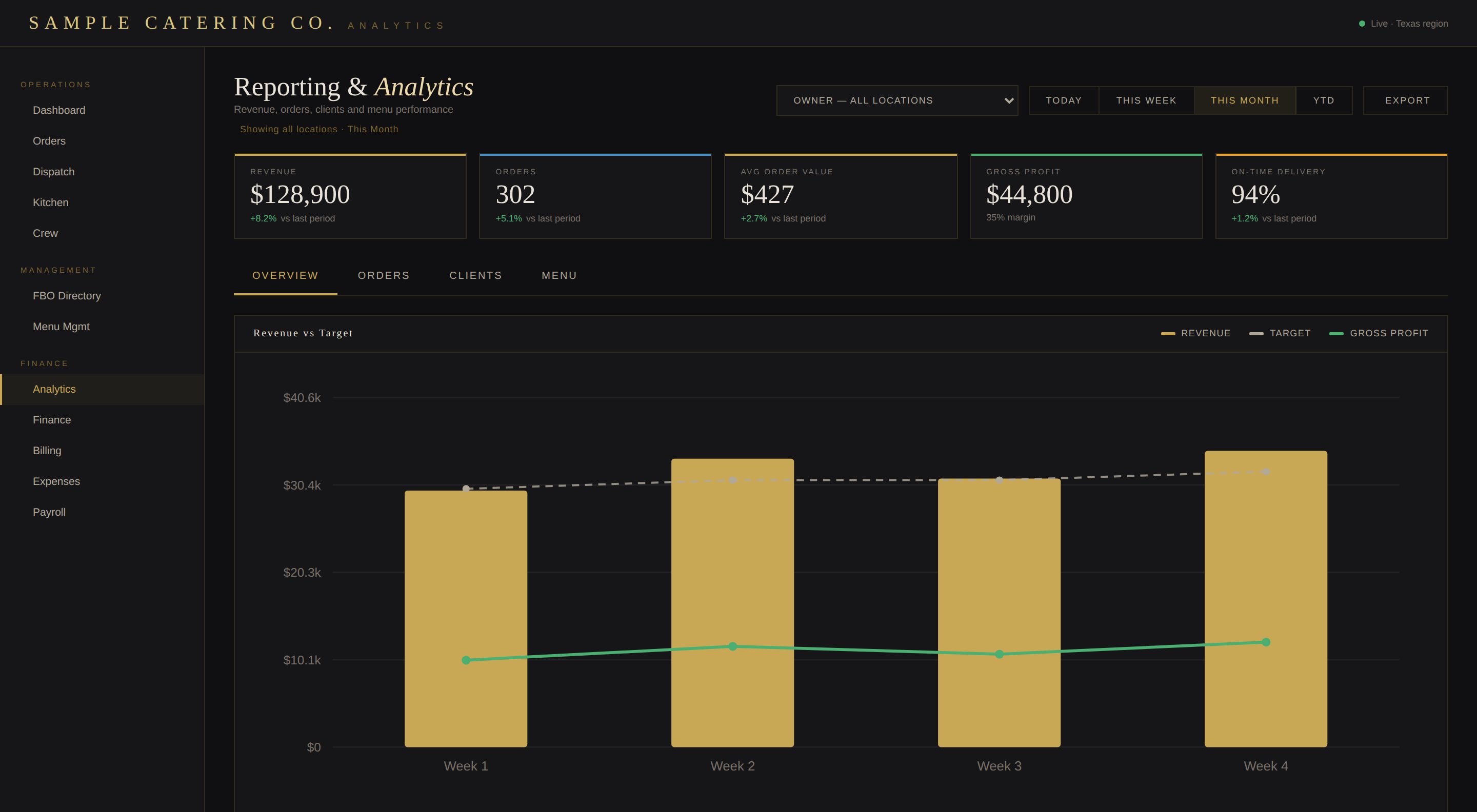
Task: Toggle Gross Profit series in legend
Action: (1379, 333)
